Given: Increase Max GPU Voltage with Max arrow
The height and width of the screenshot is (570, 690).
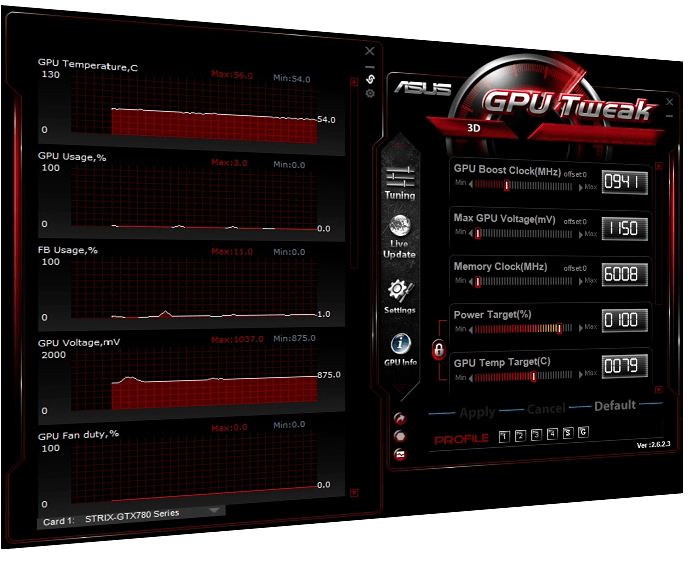Looking at the screenshot, I should [x=581, y=235].
